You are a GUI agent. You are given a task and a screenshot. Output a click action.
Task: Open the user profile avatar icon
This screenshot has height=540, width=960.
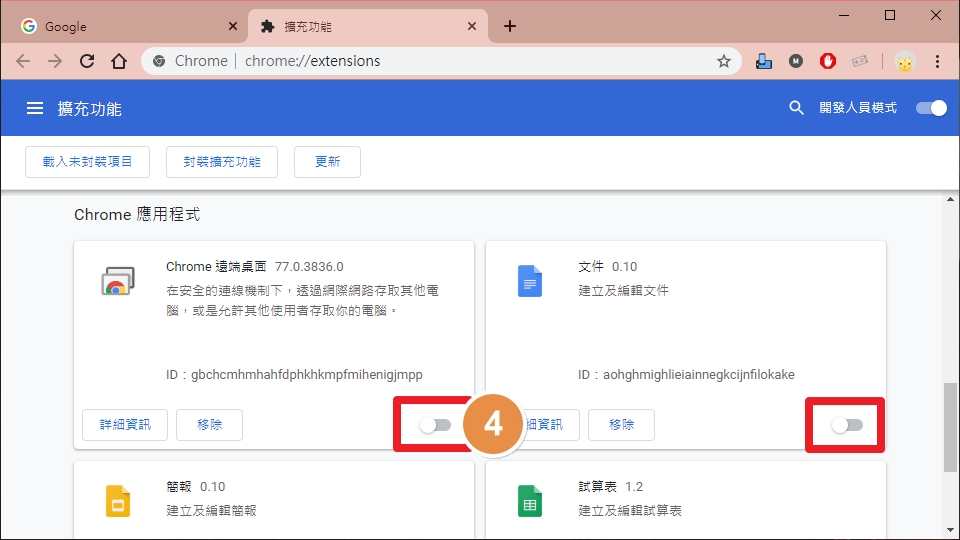coord(905,61)
